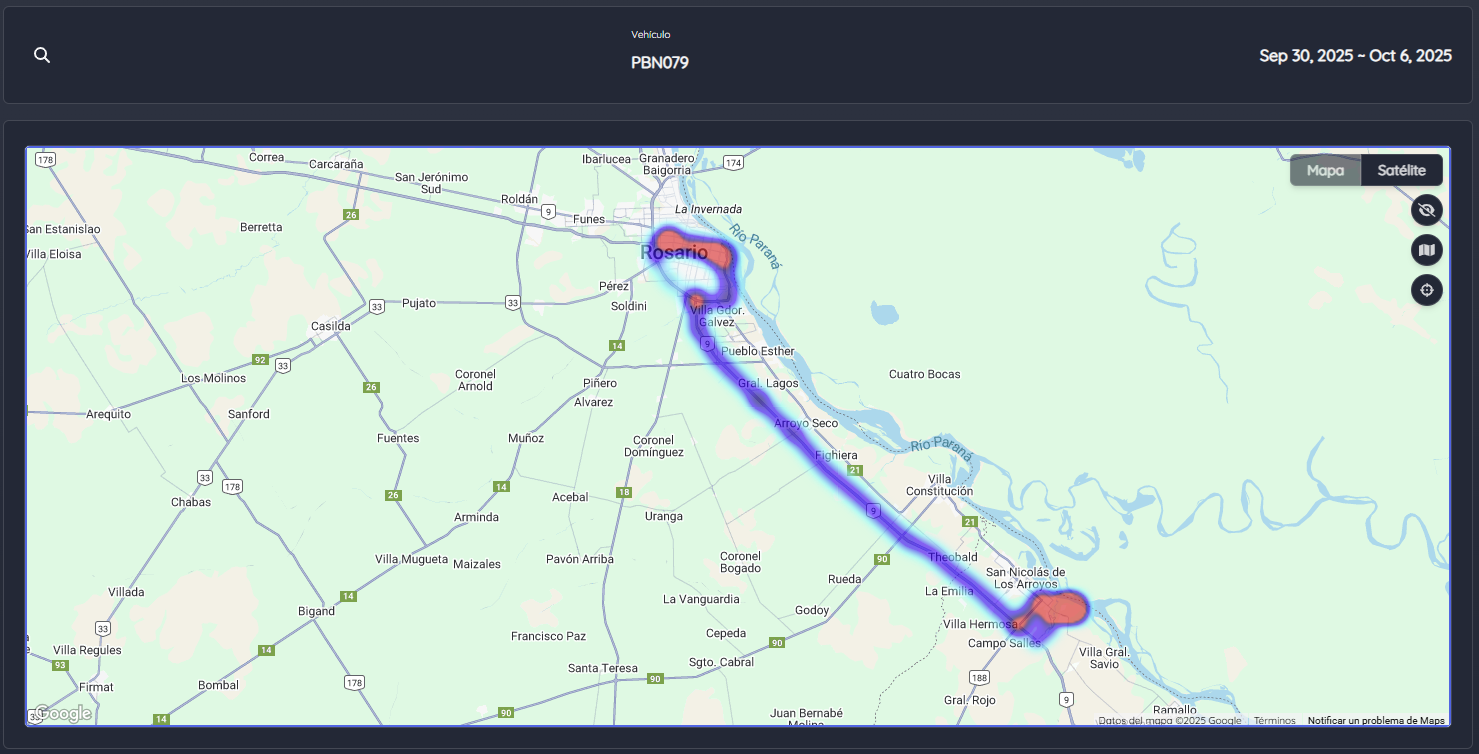Switch to the Satélite view
Image resolution: width=1479 pixels, height=754 pixels.
pyautogui.click(x=1401, y=170)
